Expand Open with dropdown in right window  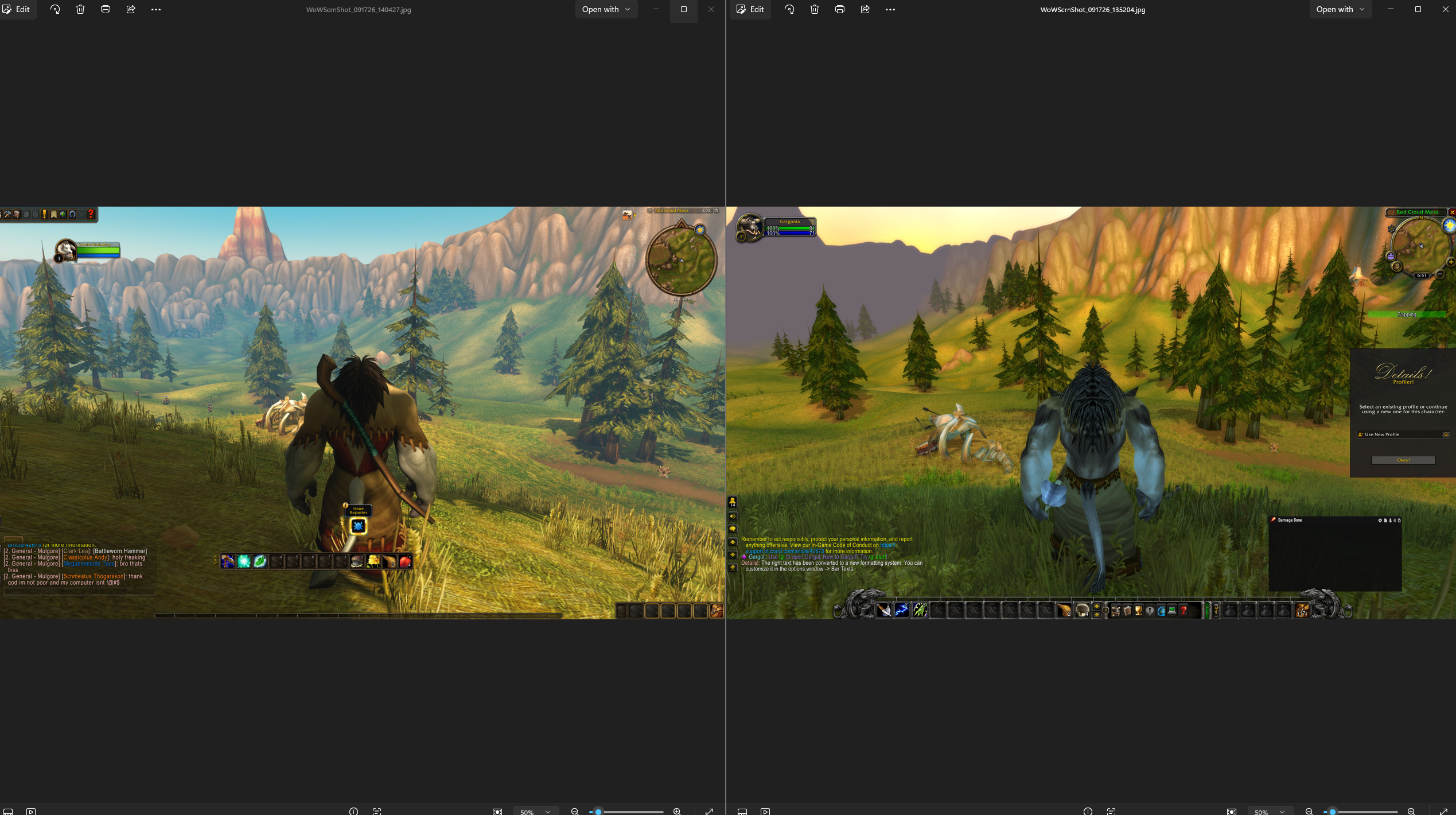tap(1341, 9)
